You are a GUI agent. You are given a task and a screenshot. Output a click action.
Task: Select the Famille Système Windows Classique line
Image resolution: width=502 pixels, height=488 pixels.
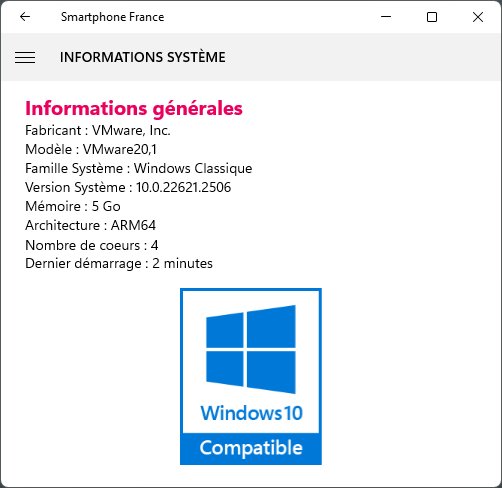[x=139, y=169]
